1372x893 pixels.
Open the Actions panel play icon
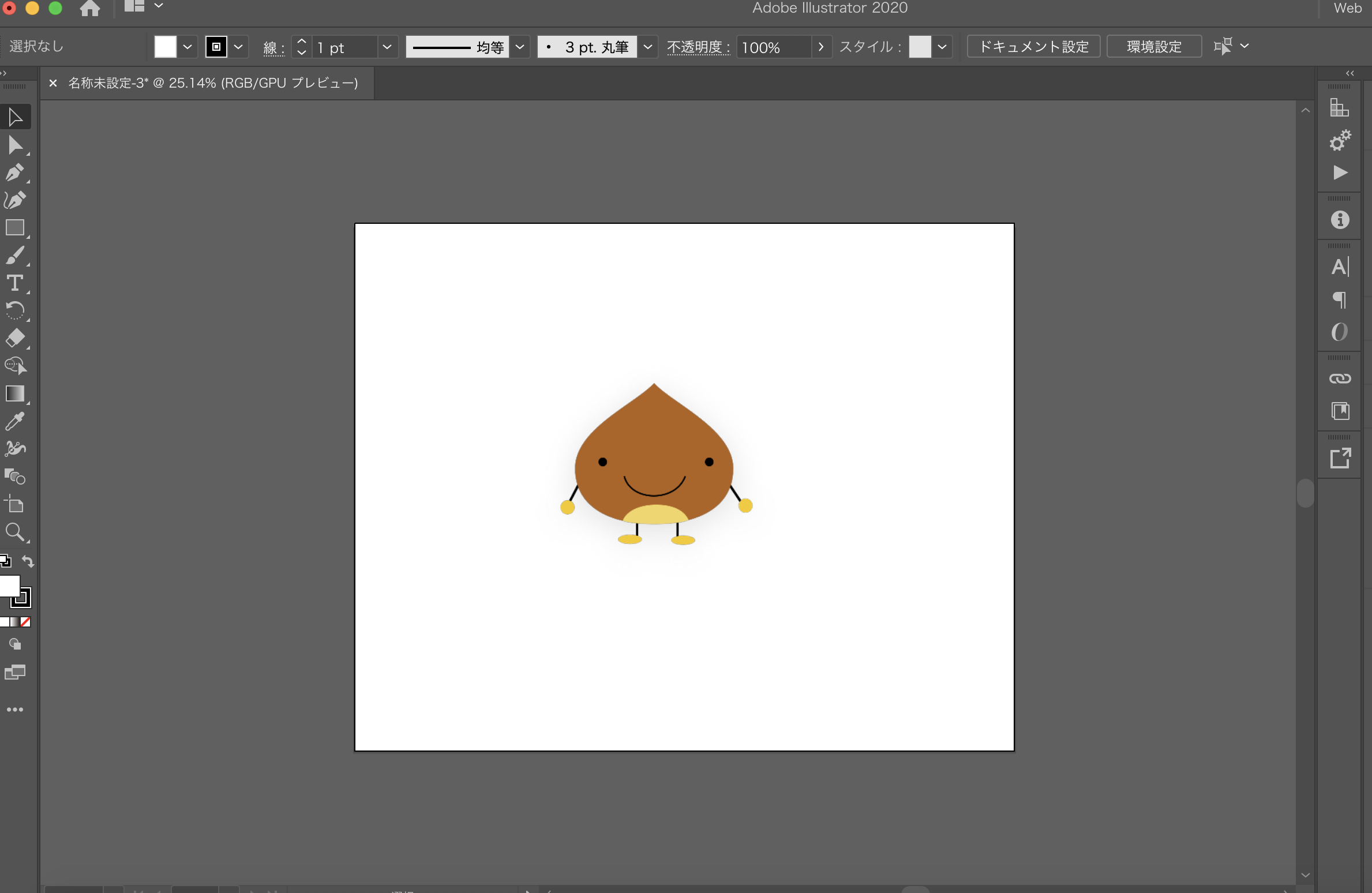coord(1340,172)
